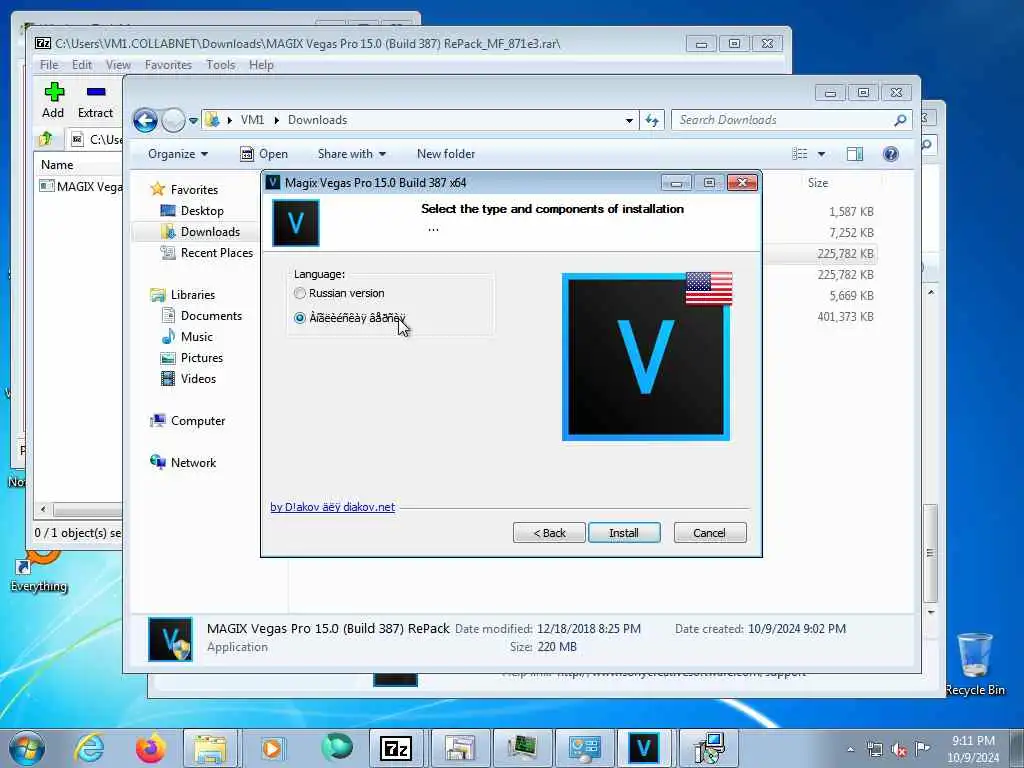1024x768 pixels.
Task: Expand the address bar history dropdown
Action: pos(629,121)
